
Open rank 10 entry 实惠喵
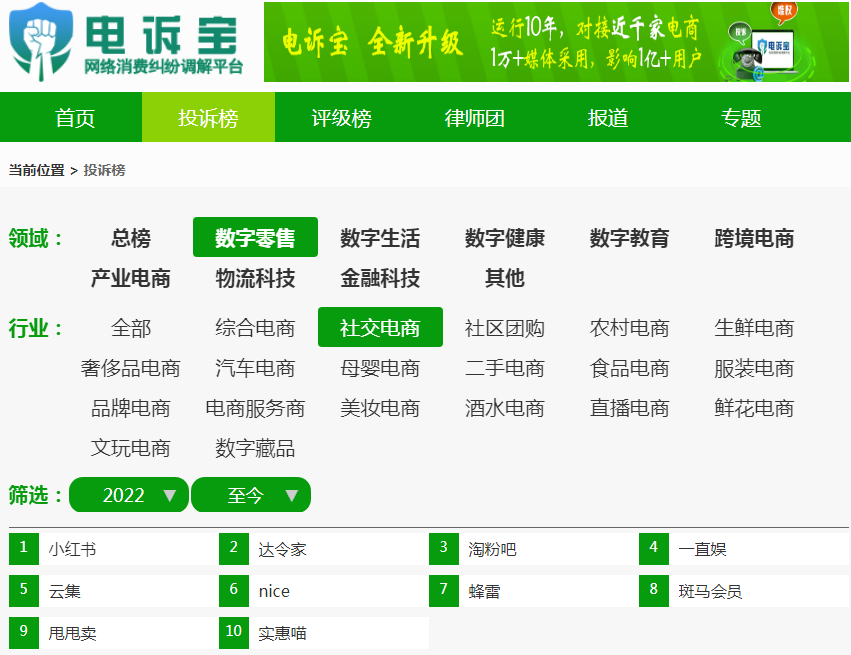[x=323, y=633]
